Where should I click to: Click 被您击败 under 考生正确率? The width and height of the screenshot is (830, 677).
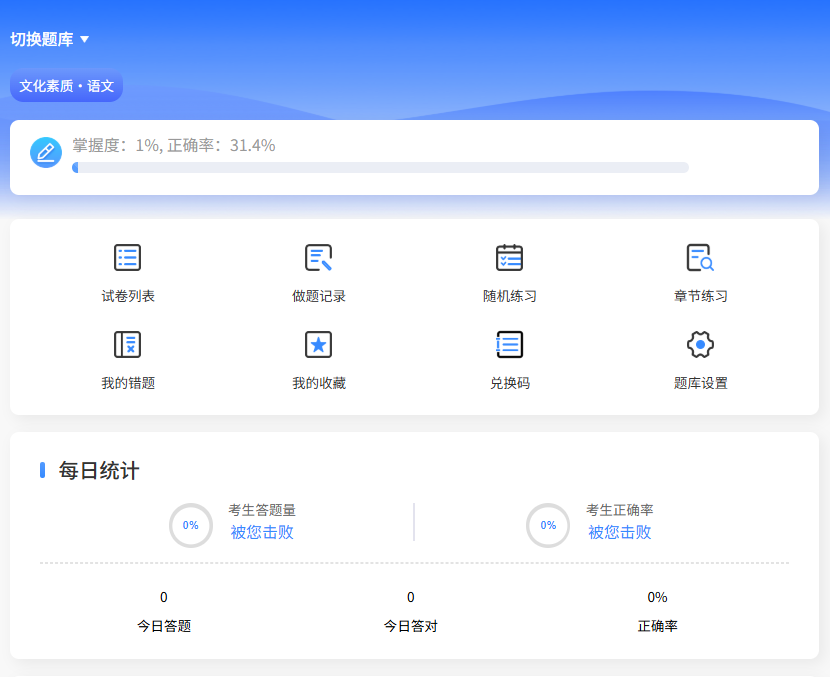pos(619,532)
